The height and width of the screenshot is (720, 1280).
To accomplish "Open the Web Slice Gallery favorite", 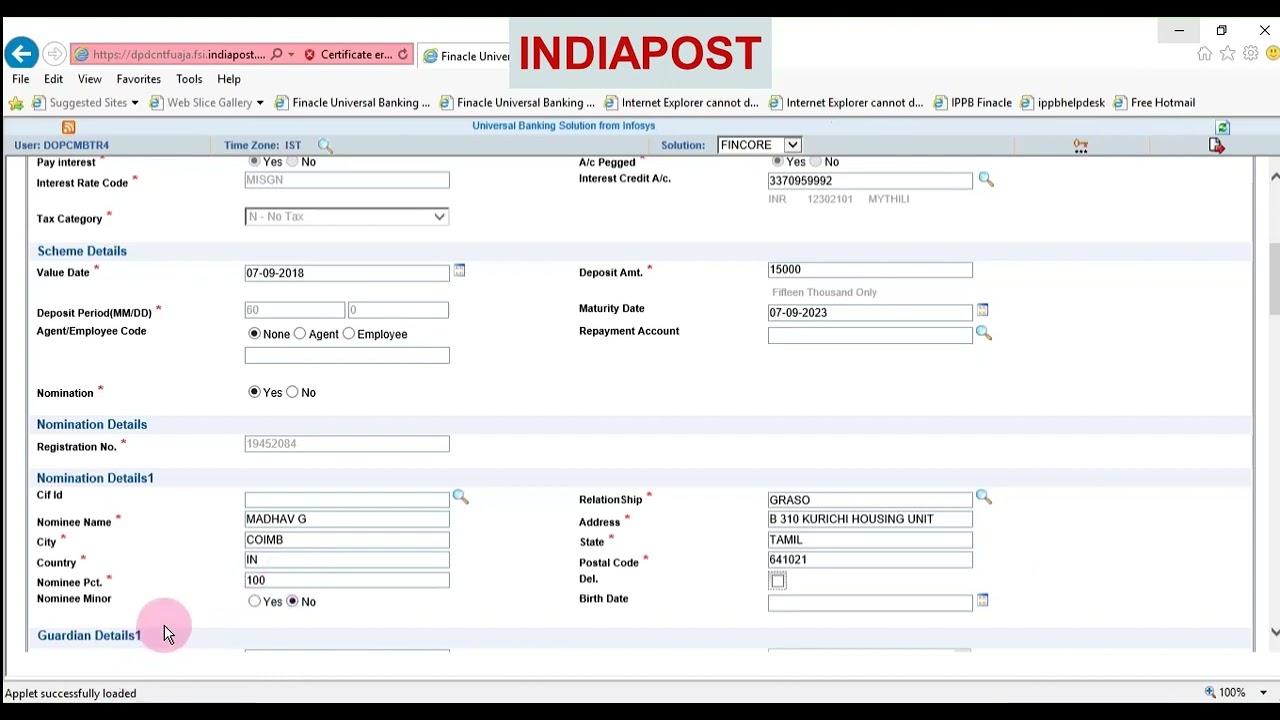I will (201, 103).
